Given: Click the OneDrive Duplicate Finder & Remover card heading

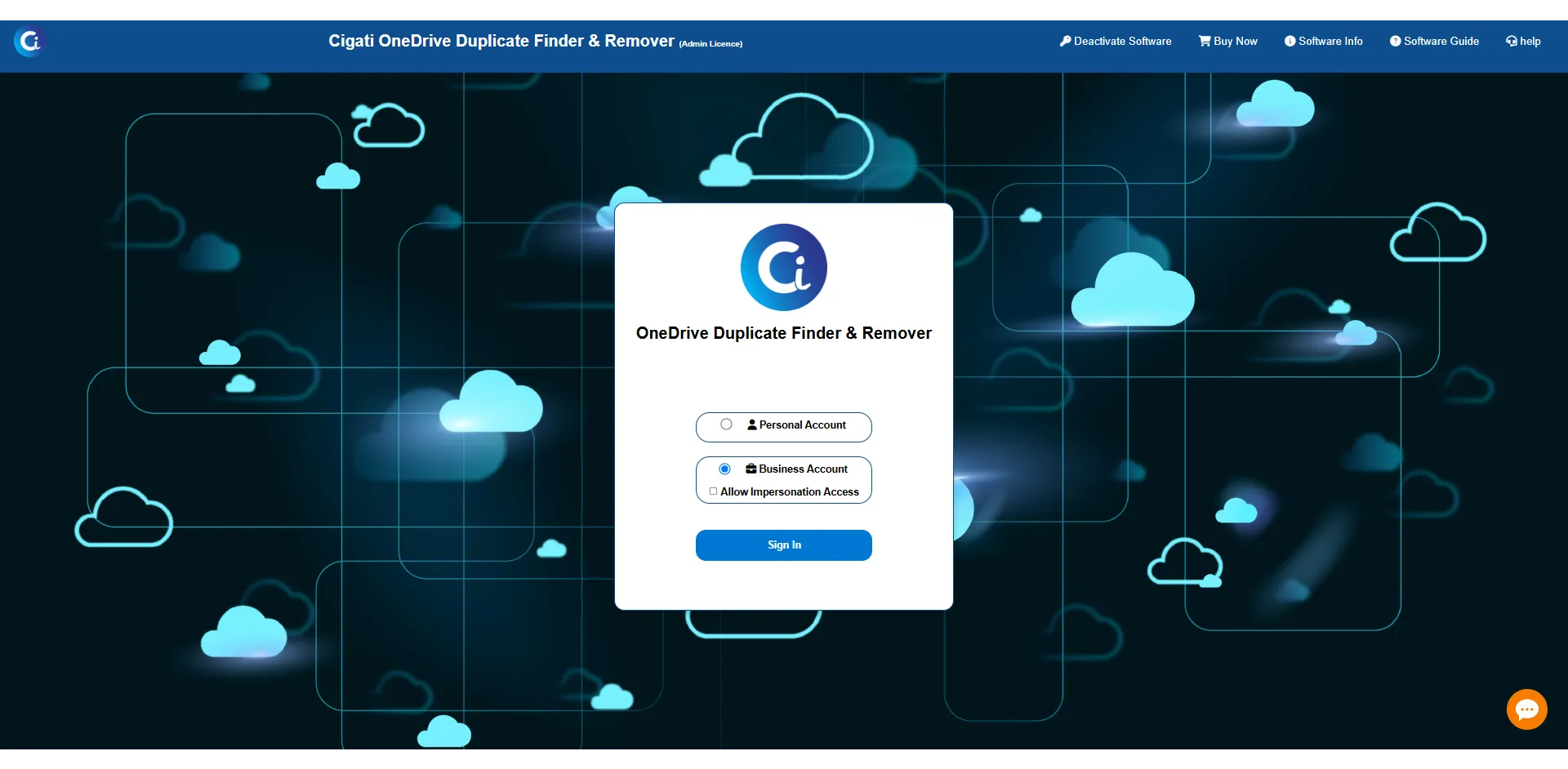Looking at the screenshot, I should [x=783, y=333].
